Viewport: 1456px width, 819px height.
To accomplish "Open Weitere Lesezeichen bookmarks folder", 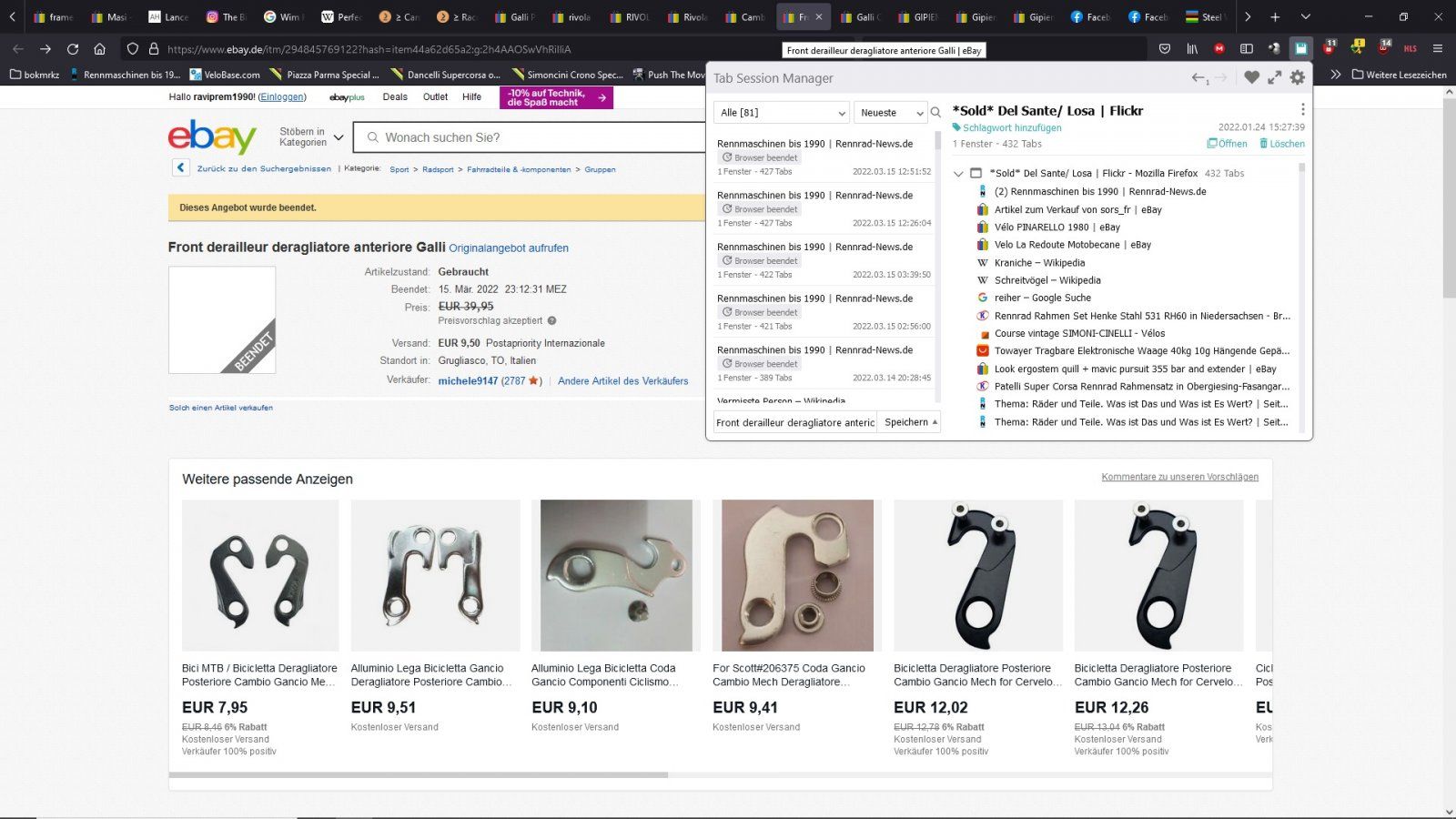I will pos(1400,75).
